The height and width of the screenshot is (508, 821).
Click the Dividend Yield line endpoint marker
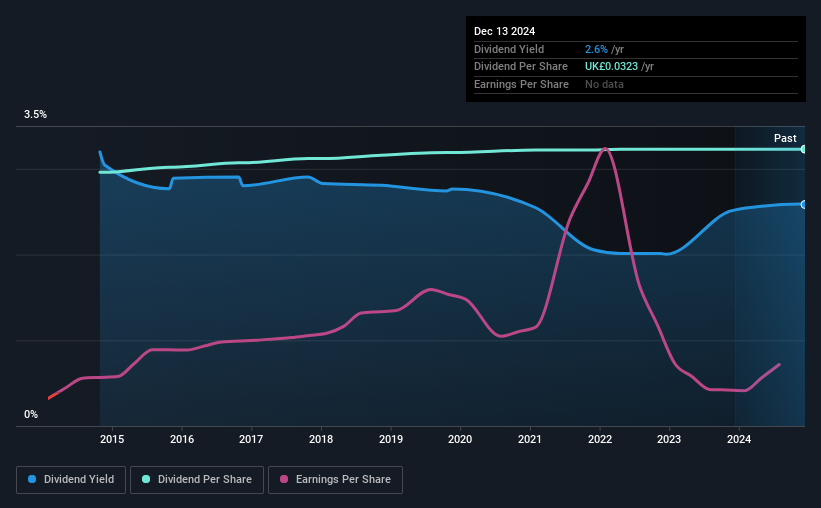[x=804, y=204]
